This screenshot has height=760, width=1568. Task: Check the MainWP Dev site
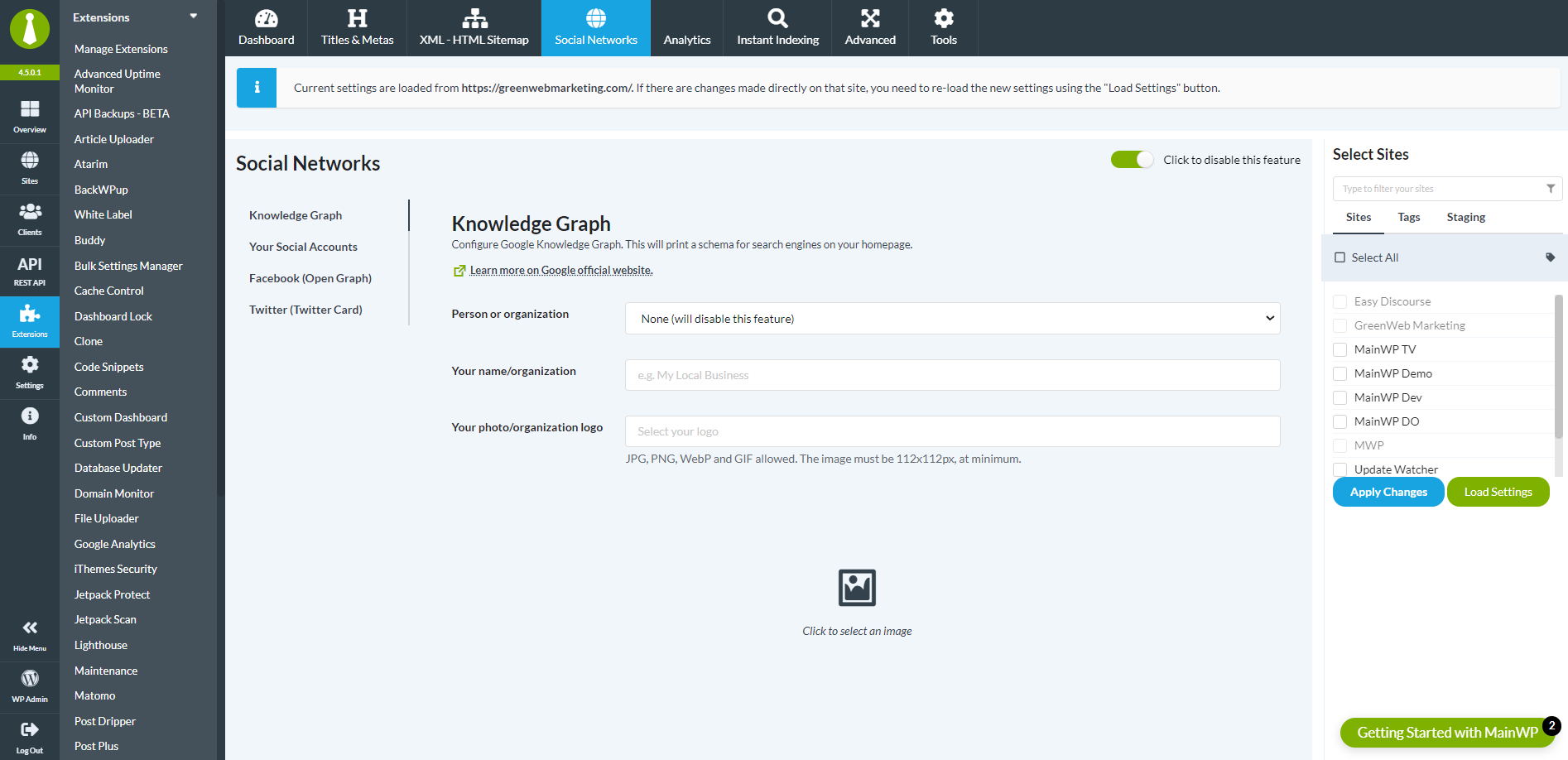1340,397
